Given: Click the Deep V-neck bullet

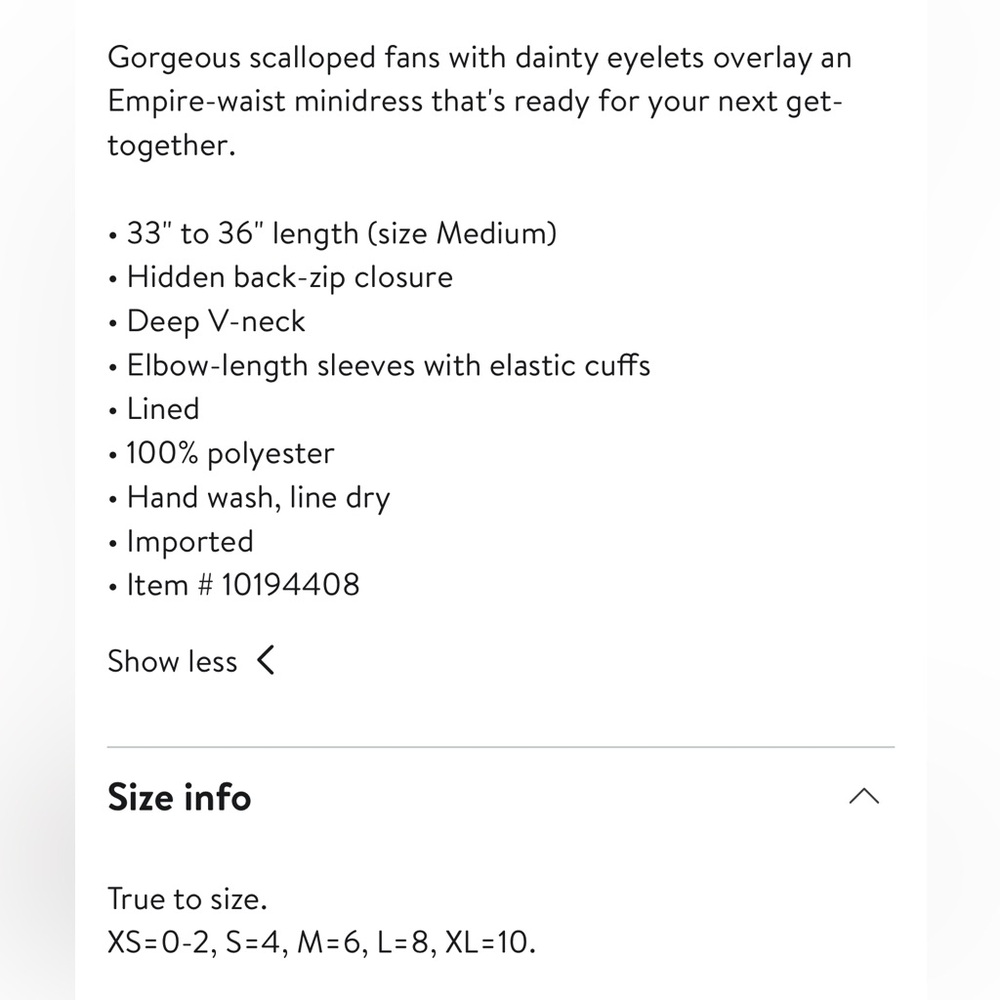Looking at the screenshot, I should coord(216,321).
